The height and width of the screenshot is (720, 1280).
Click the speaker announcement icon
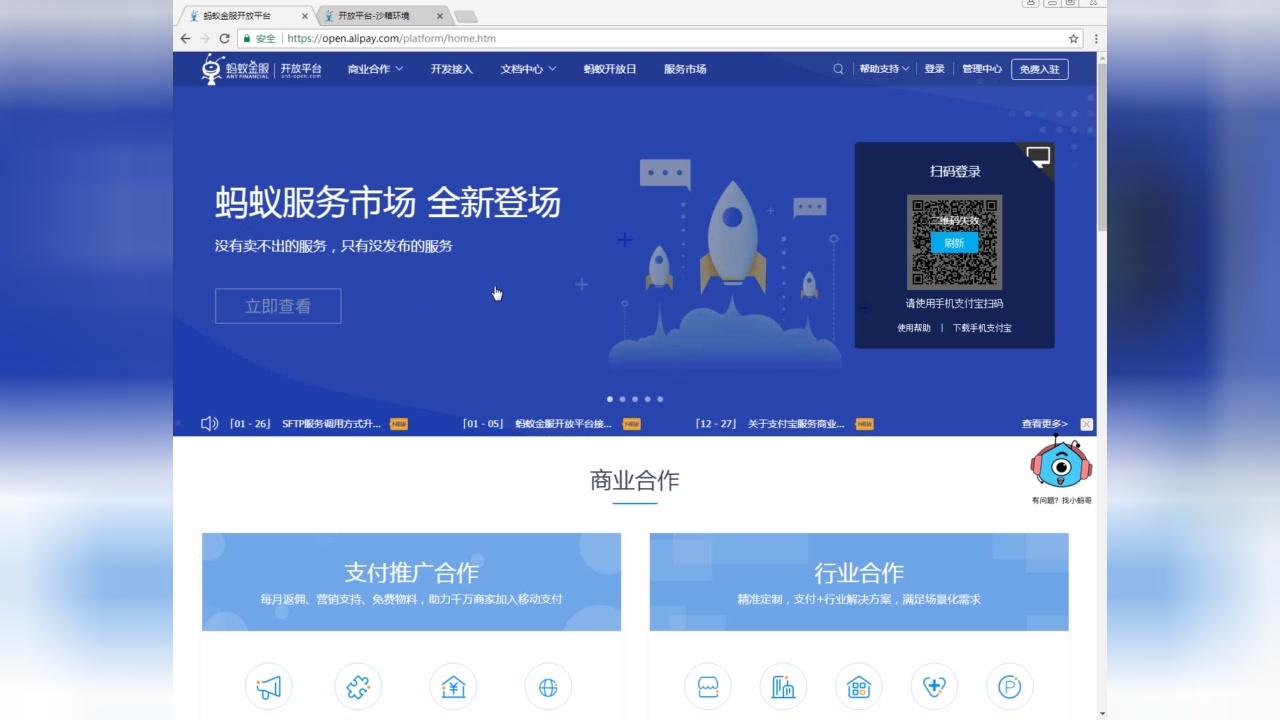point(209,424)
